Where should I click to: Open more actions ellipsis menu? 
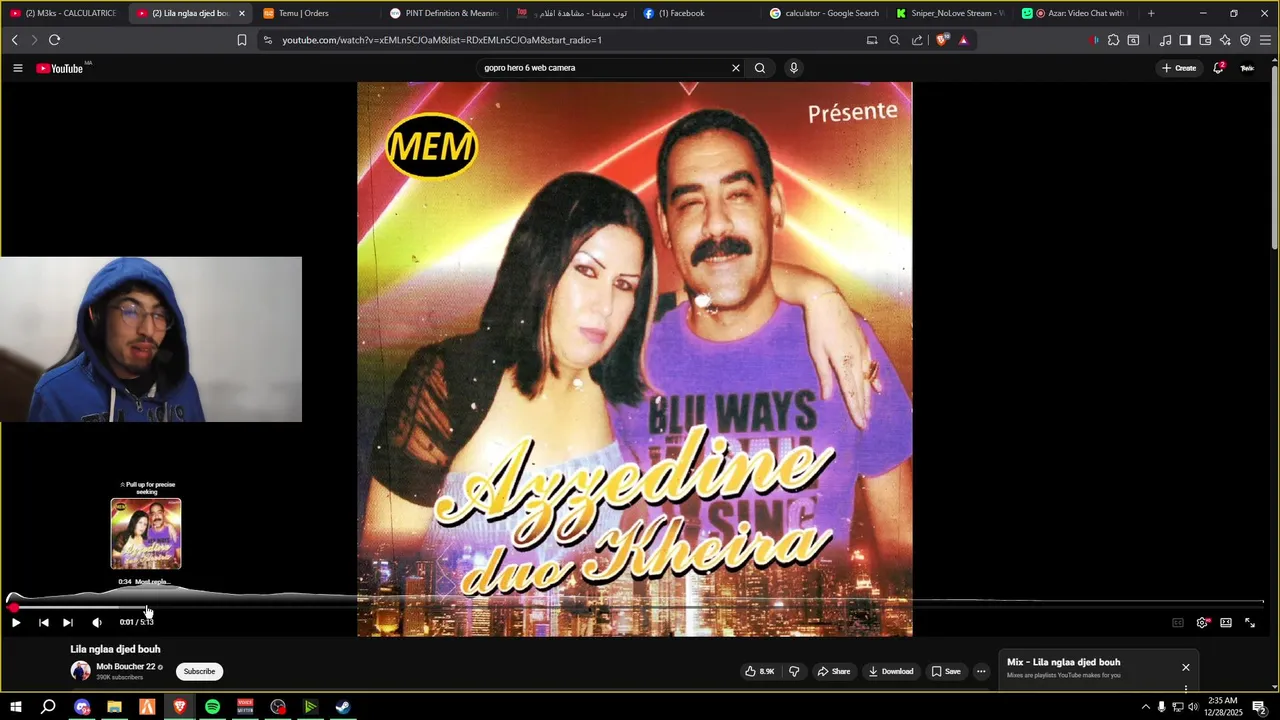pyautogui.click(x=982, y=671)
